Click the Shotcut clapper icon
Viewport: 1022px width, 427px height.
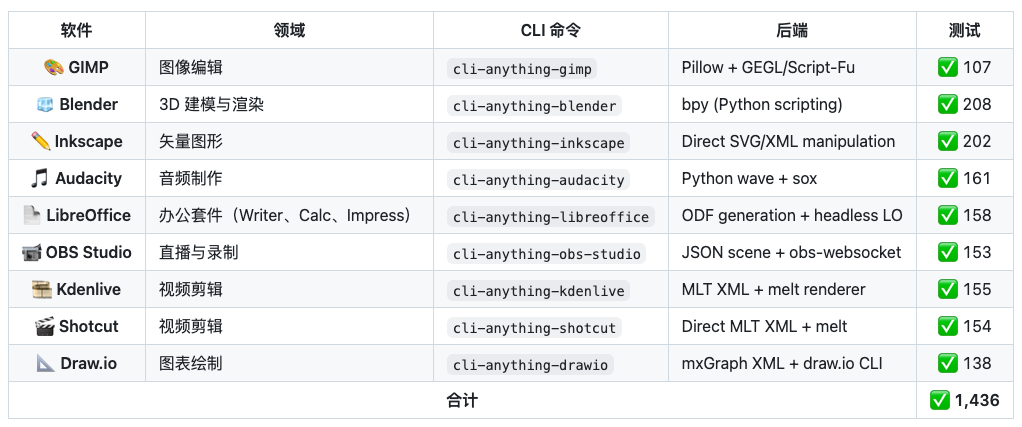[44, 327]
